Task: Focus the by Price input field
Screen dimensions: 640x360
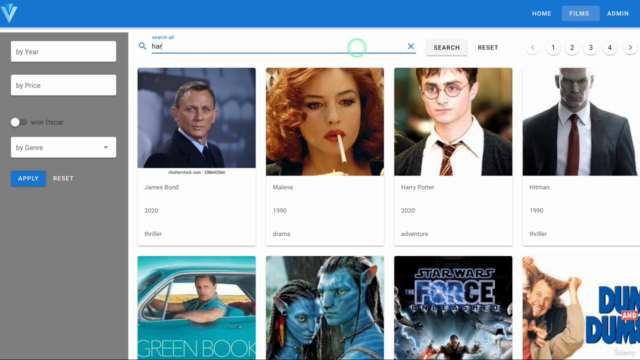Action: pos(63,85)
